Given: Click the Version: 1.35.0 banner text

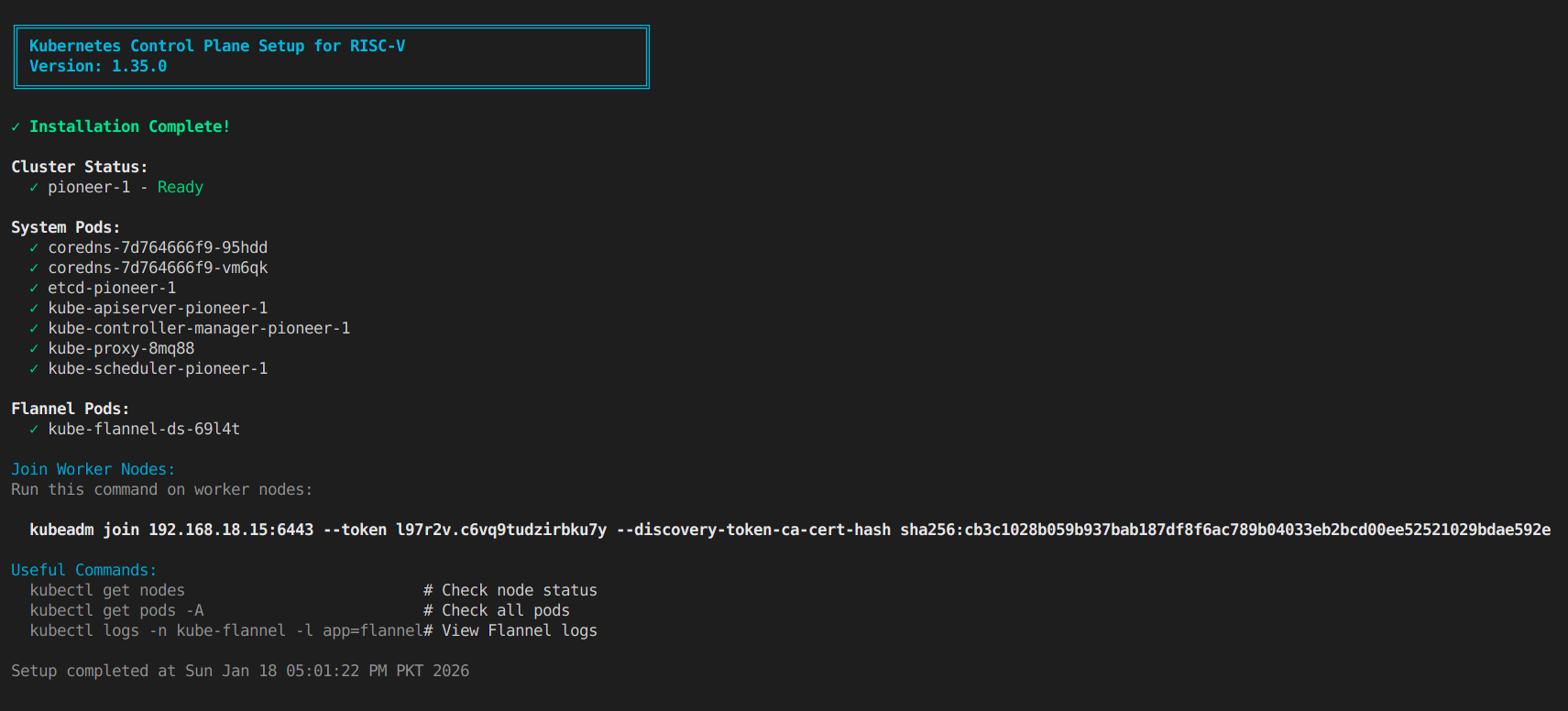Looking at the screenshot, I should coord(98,66).
